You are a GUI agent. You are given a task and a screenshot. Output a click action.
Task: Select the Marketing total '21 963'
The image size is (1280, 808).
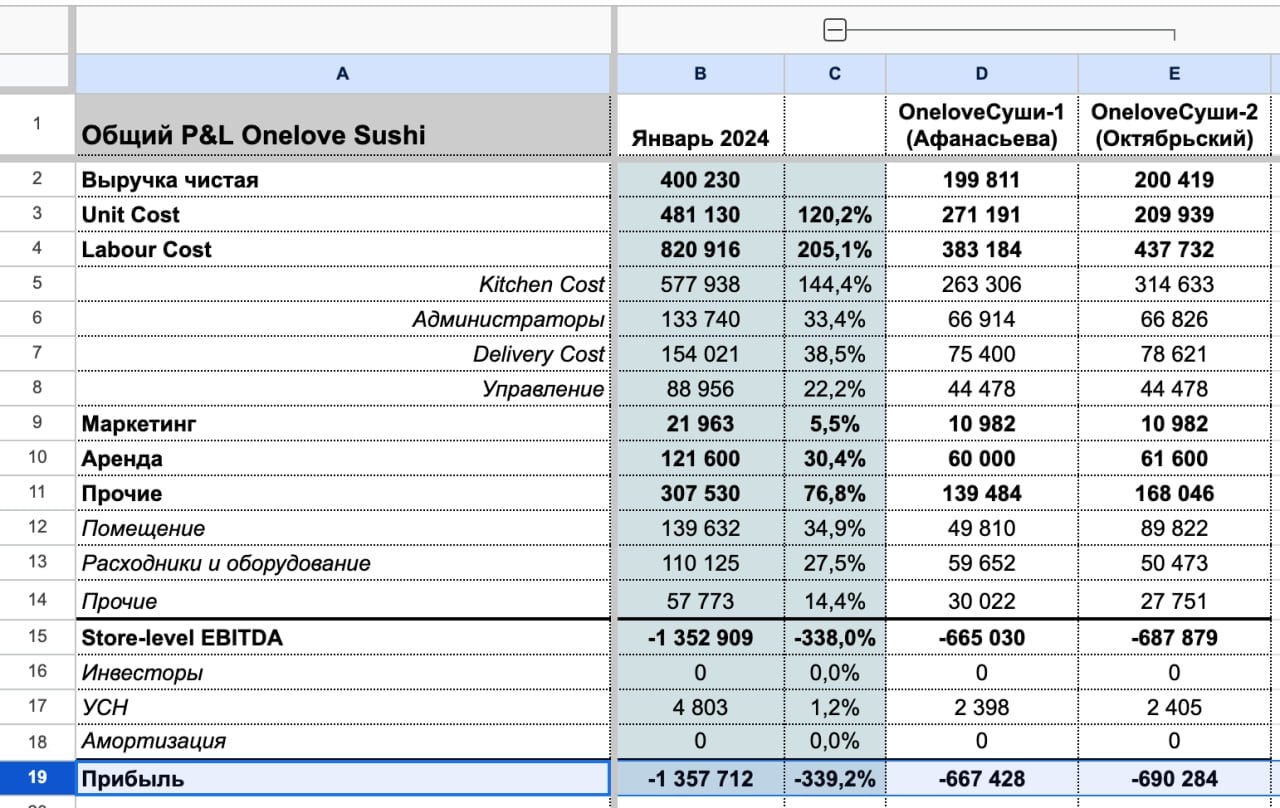click(701, 423)
